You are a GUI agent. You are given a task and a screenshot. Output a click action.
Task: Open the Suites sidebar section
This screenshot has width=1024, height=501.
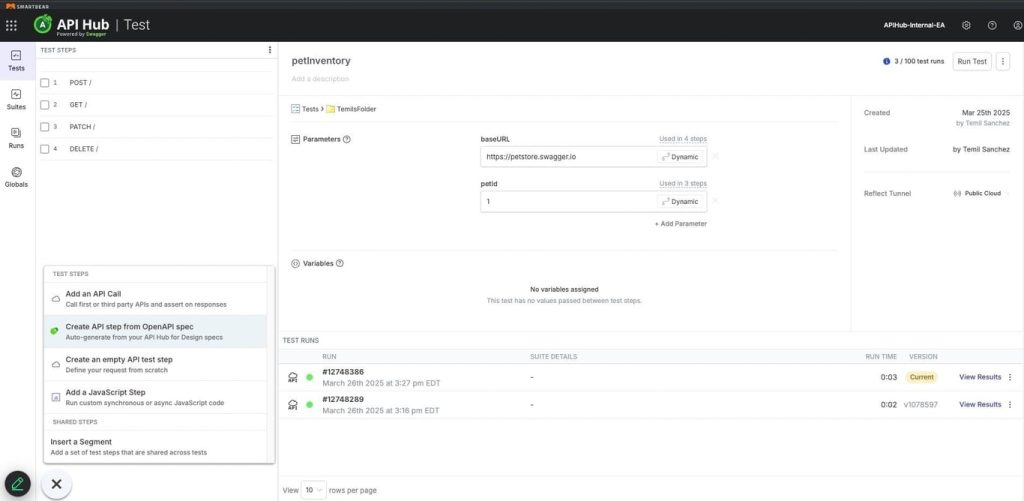[16, 99]
